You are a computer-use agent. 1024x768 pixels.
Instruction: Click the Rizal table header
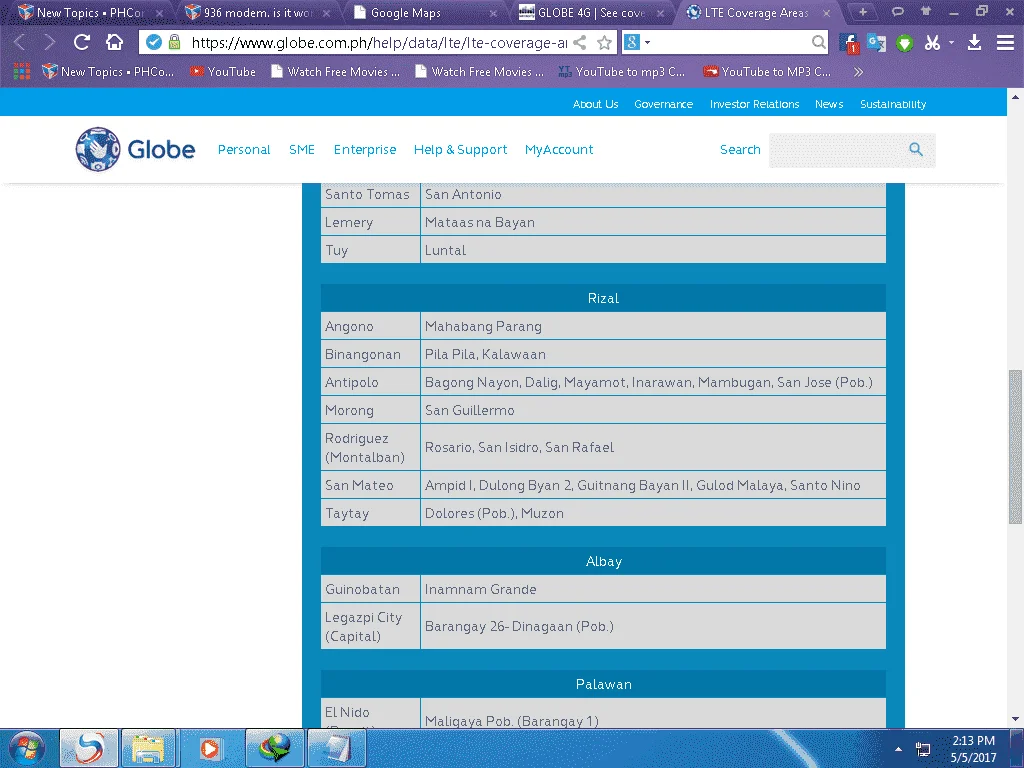pyautogui.click(x=603, y=298)
